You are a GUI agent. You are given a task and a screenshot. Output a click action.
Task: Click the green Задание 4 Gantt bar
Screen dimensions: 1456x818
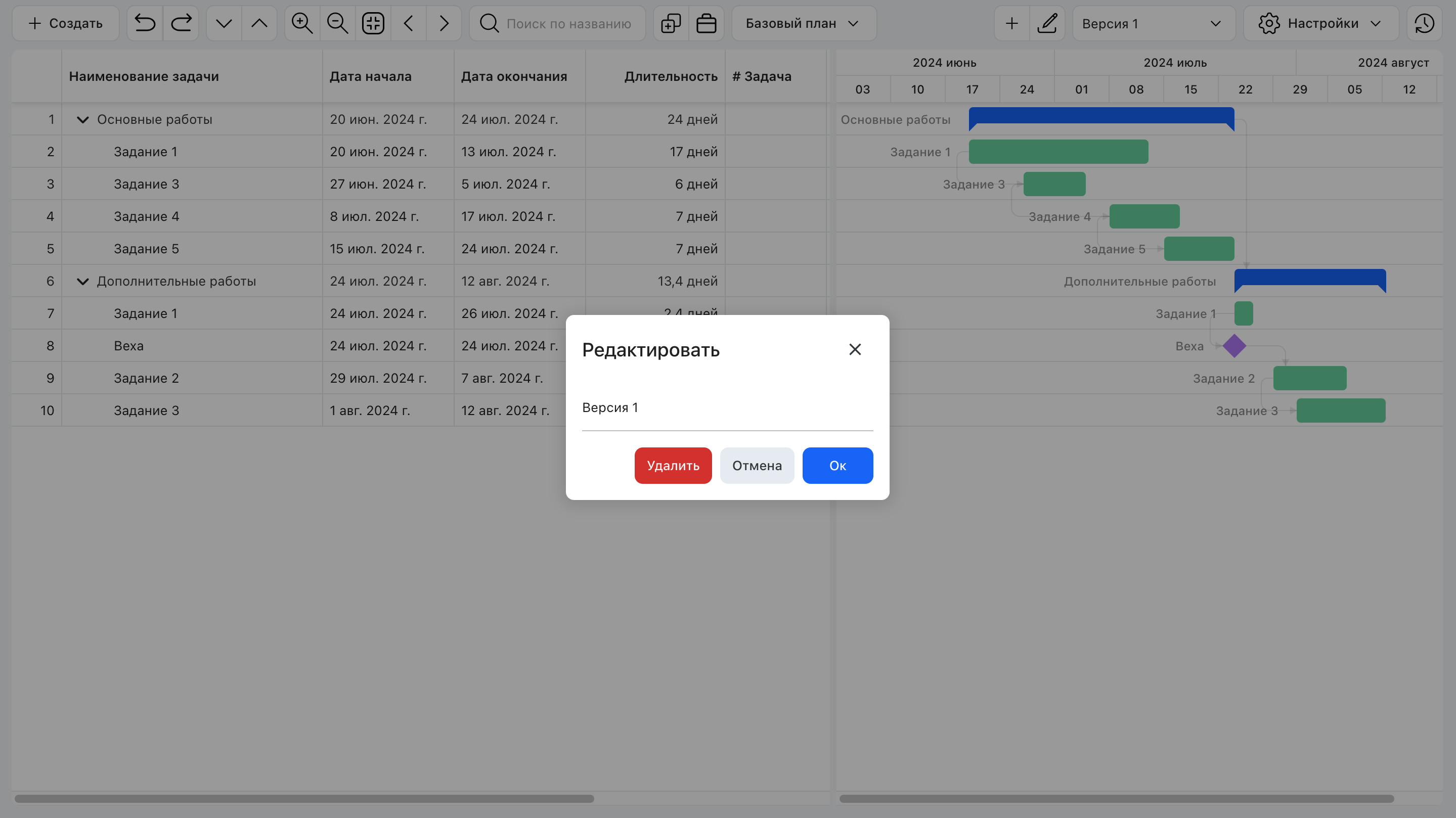click(1144, 216)
